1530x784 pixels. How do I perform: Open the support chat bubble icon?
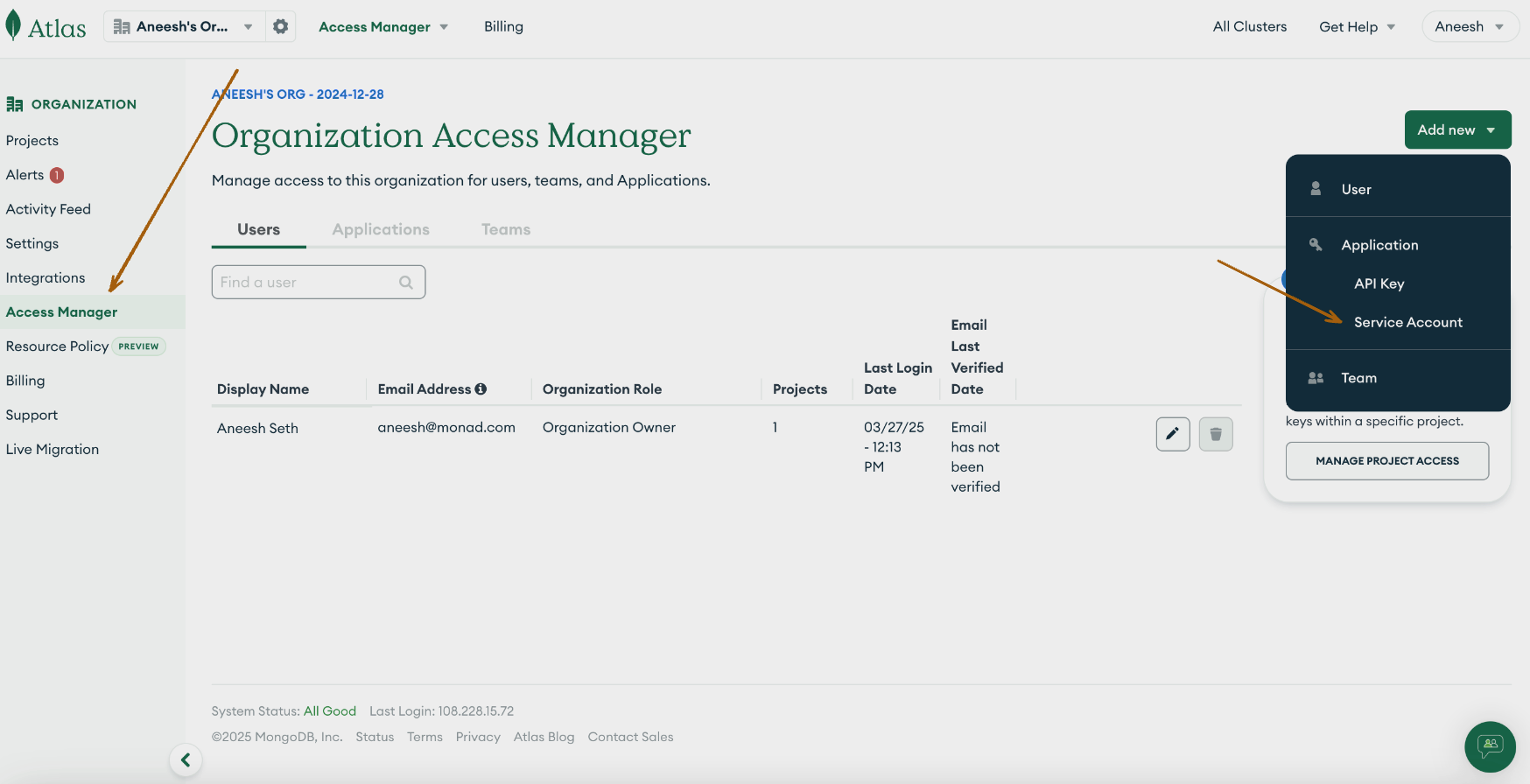pos(1489,746)
